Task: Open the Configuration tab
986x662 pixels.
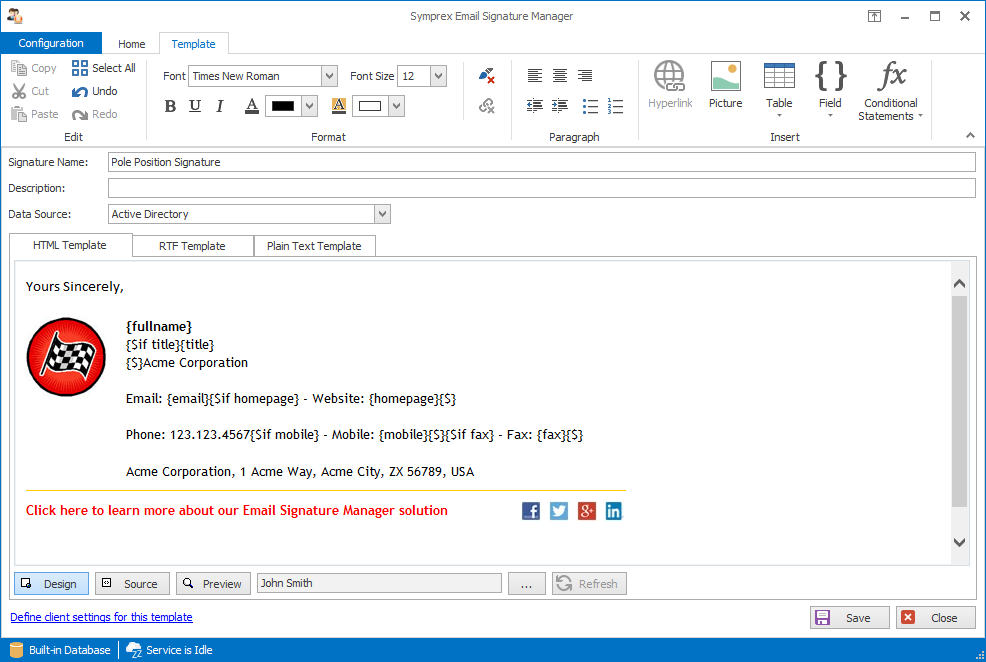Action: click(51, 43)
